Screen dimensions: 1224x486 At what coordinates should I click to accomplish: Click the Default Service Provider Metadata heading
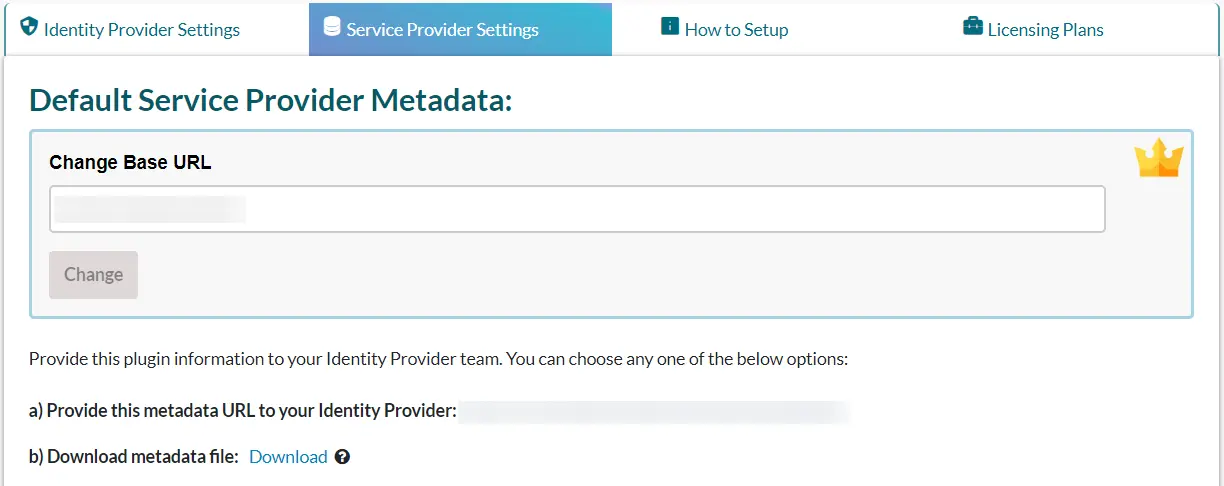(270, 101)
